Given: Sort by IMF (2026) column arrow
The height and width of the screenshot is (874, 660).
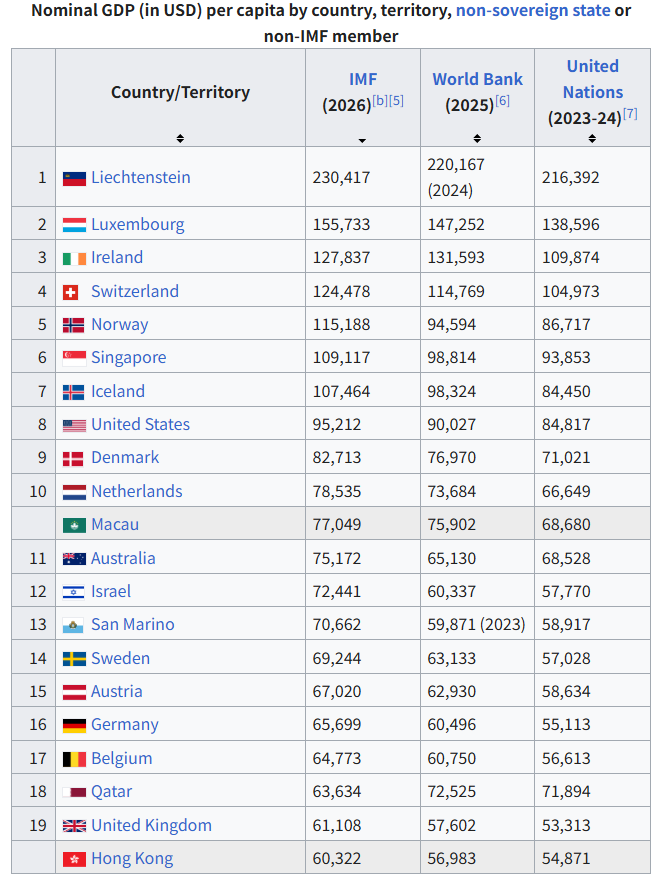Looking at the screenshot, I should click(x=362, y=140).
